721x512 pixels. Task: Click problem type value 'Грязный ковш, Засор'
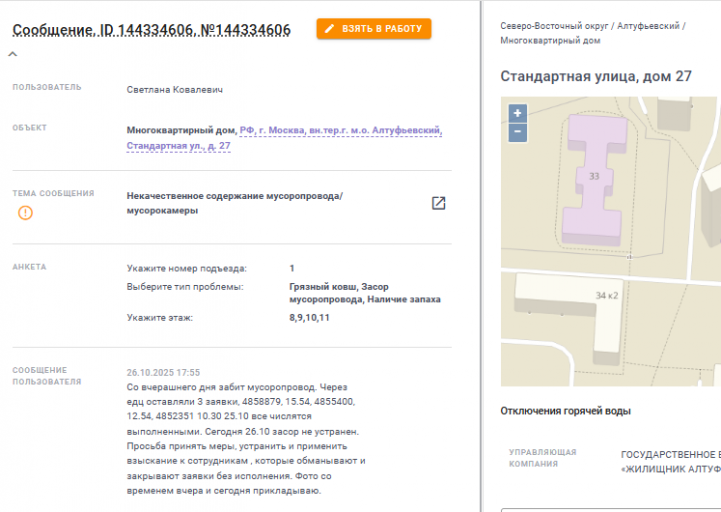pos(339,287)
